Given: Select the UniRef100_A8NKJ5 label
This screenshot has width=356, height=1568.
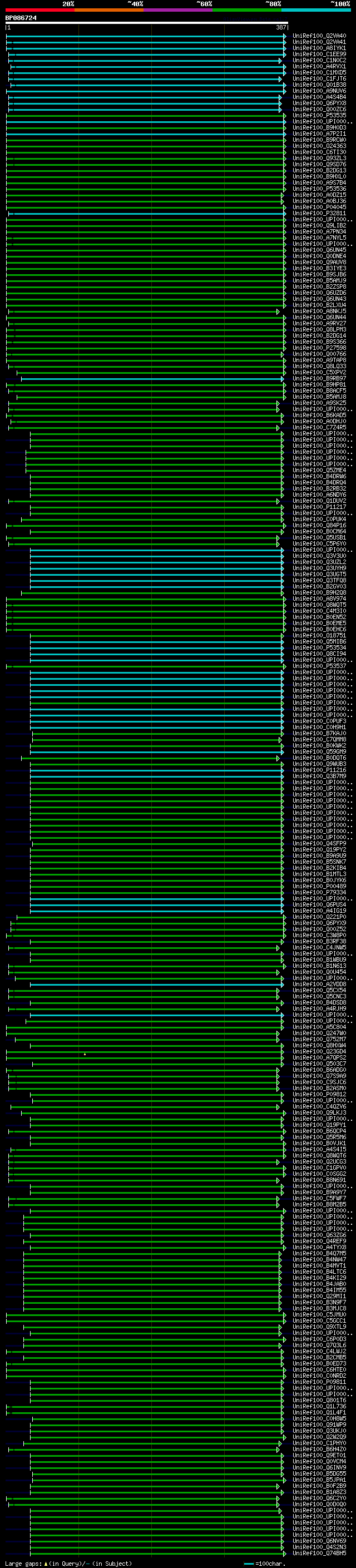Looking at the screenshot, I should (319, 311).
